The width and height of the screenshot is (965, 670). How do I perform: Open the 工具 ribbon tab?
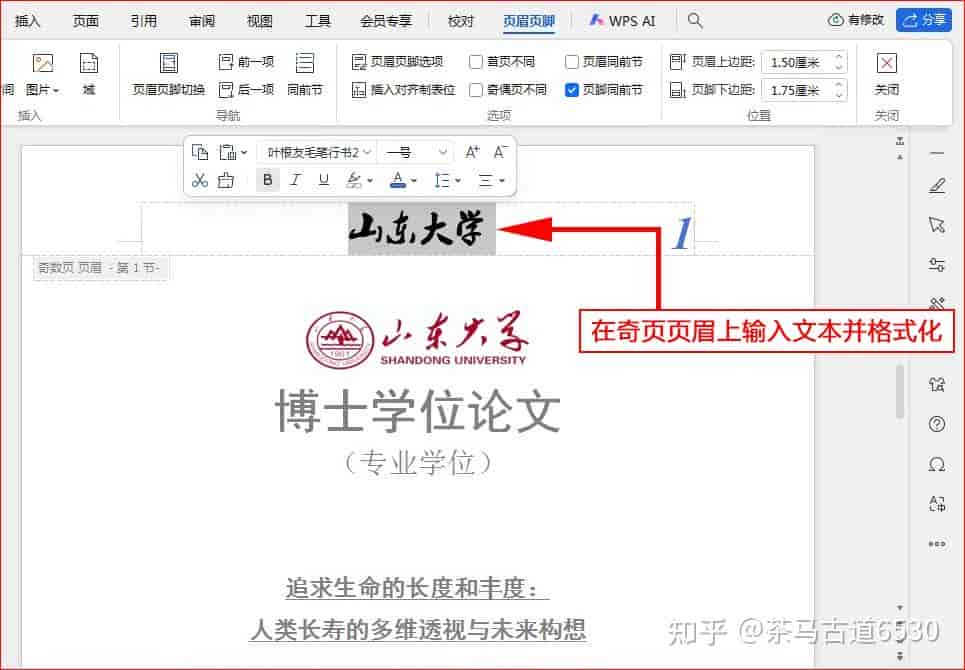[x=318, y=21]
